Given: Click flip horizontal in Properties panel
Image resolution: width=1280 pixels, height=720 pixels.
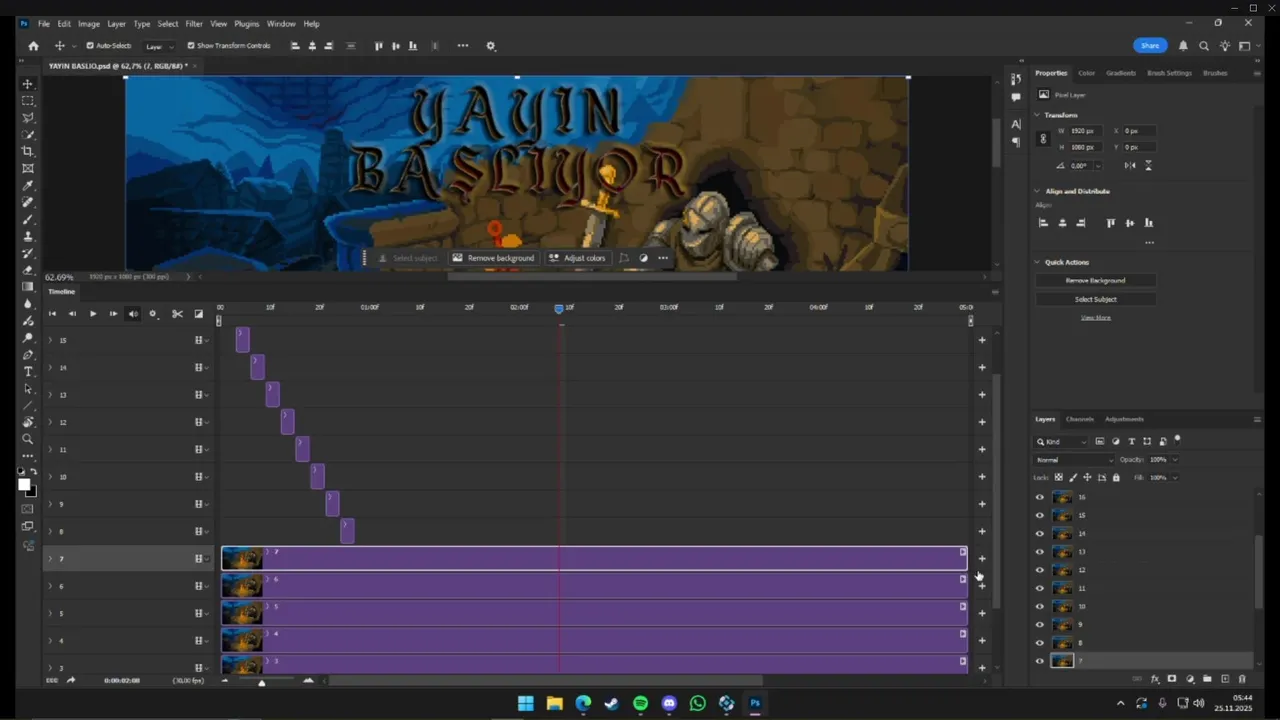Looking at the screenshot, I should coord(1130,165).
